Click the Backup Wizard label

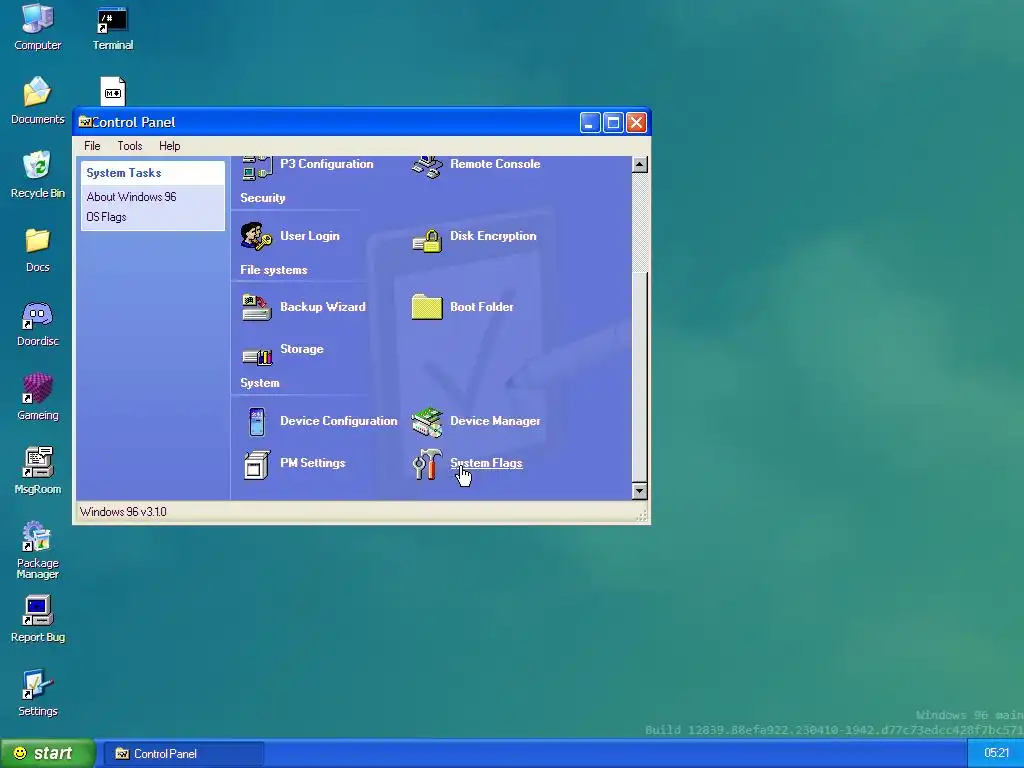point(323,306)
